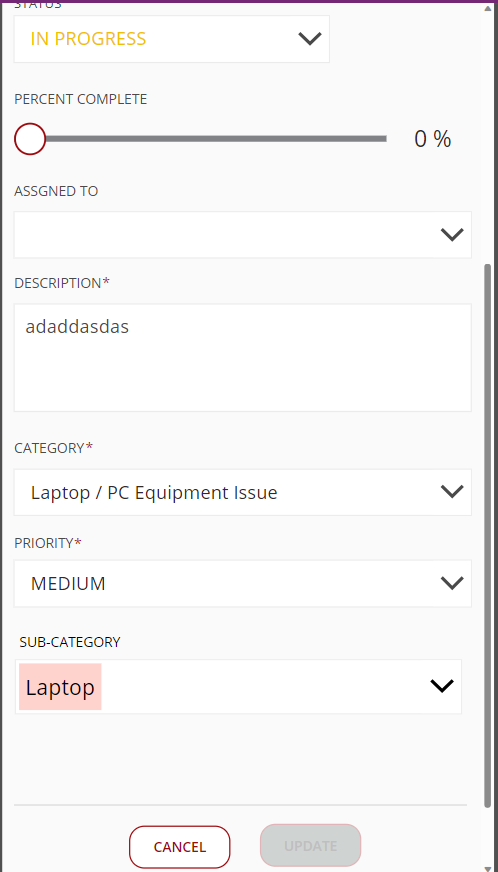Click the scrollbar up arrow
This screenshot has height=872, width=498.
[488, 7]
